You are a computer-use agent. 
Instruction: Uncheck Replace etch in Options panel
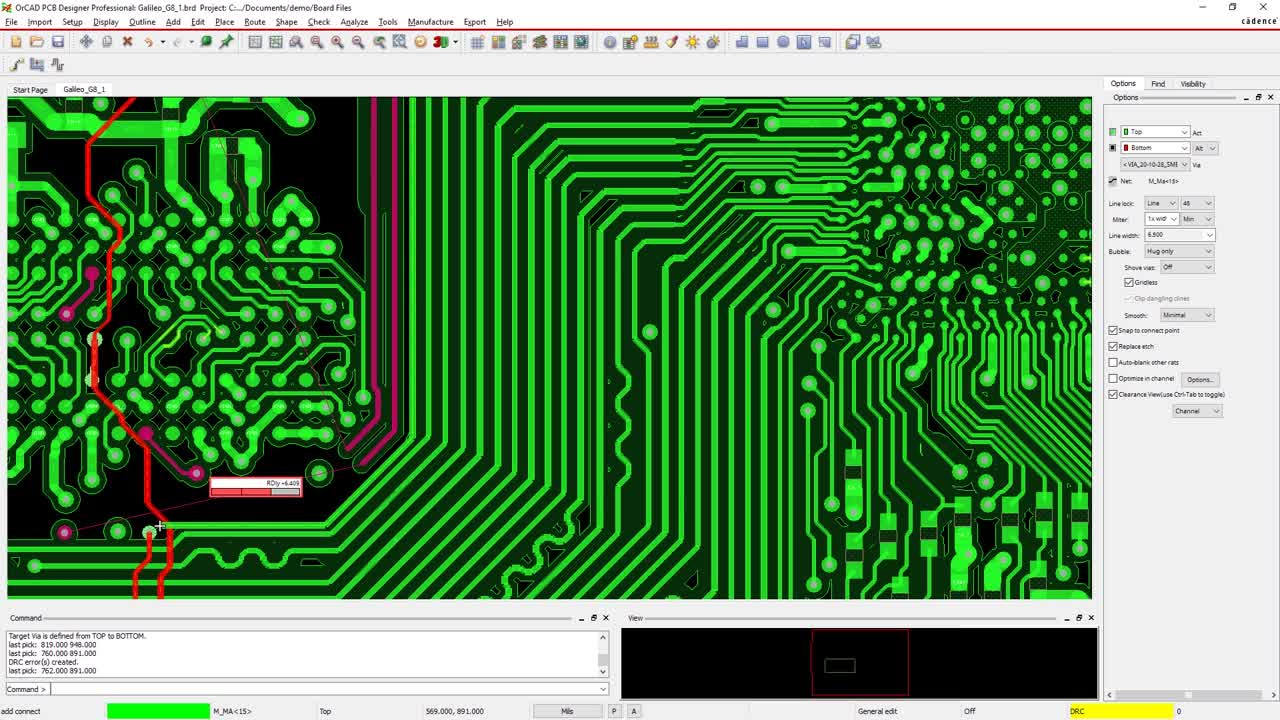pos(1114,346)
